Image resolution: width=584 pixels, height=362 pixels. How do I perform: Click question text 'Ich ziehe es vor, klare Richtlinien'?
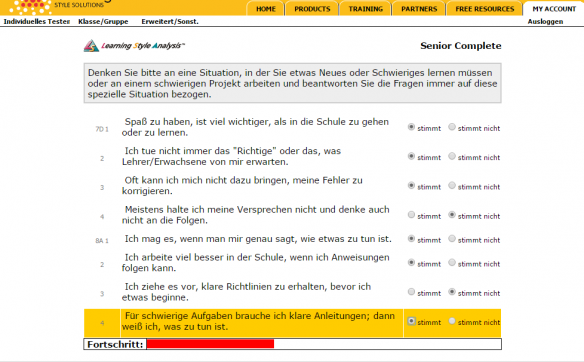(x=246, y=292)
